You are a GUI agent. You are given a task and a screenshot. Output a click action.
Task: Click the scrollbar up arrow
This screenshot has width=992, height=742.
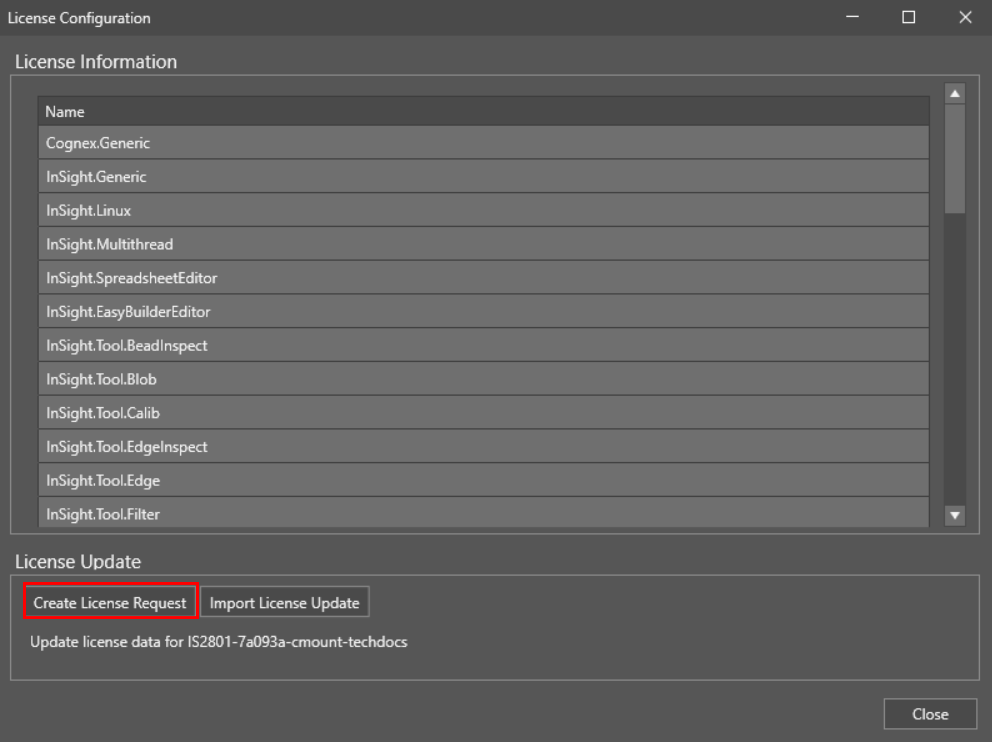coord(954,93)
